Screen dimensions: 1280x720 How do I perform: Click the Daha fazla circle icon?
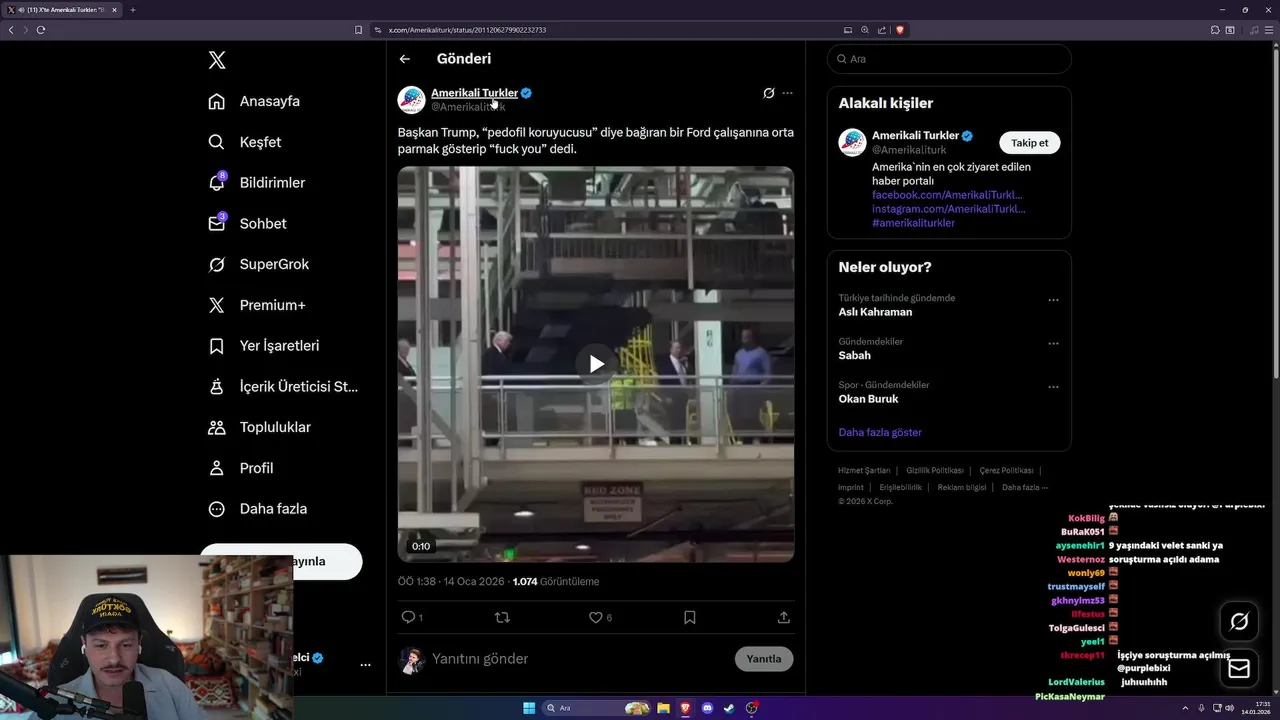216,509
